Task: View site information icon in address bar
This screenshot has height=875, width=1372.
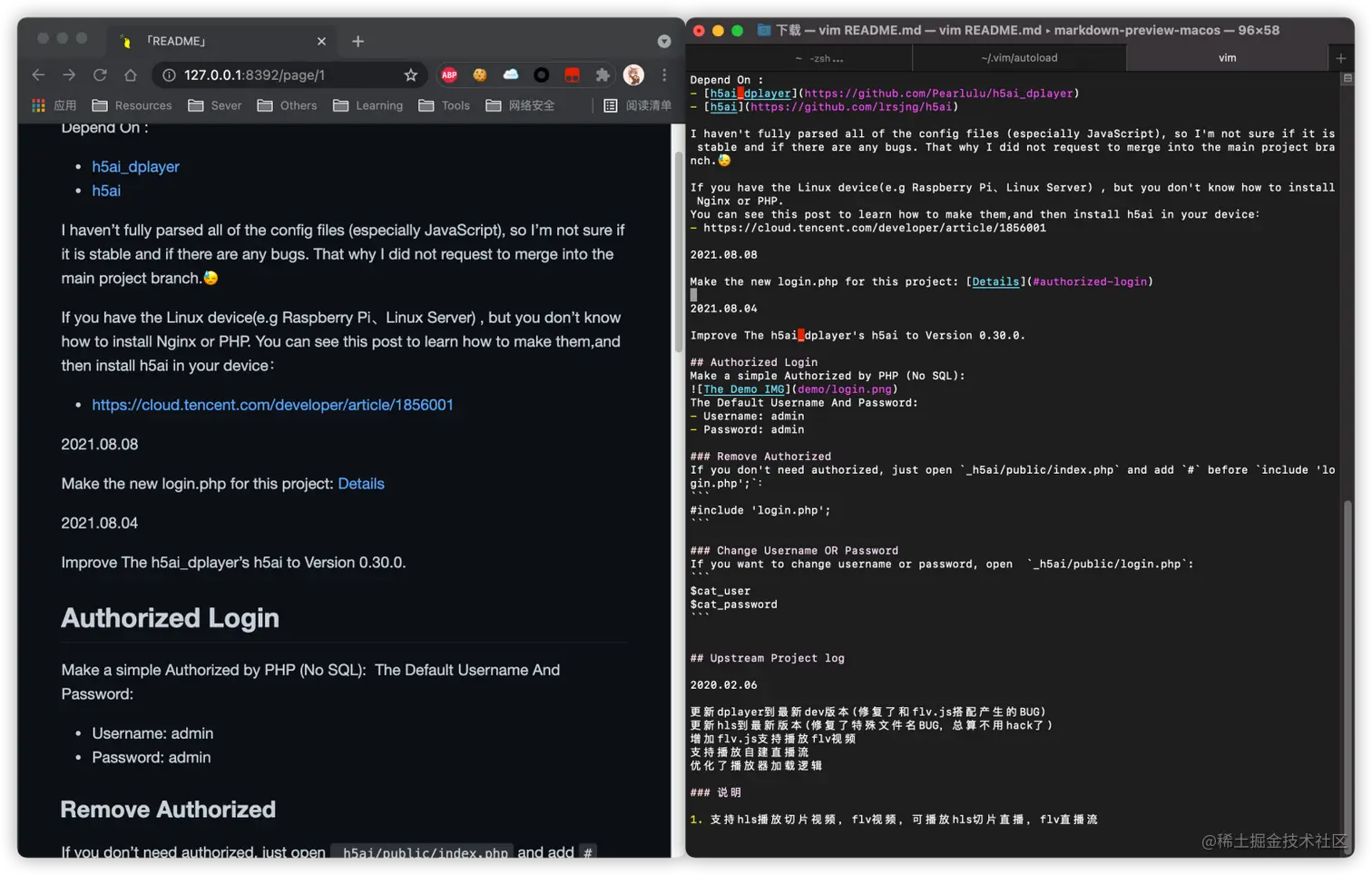Action: (169, 75)
